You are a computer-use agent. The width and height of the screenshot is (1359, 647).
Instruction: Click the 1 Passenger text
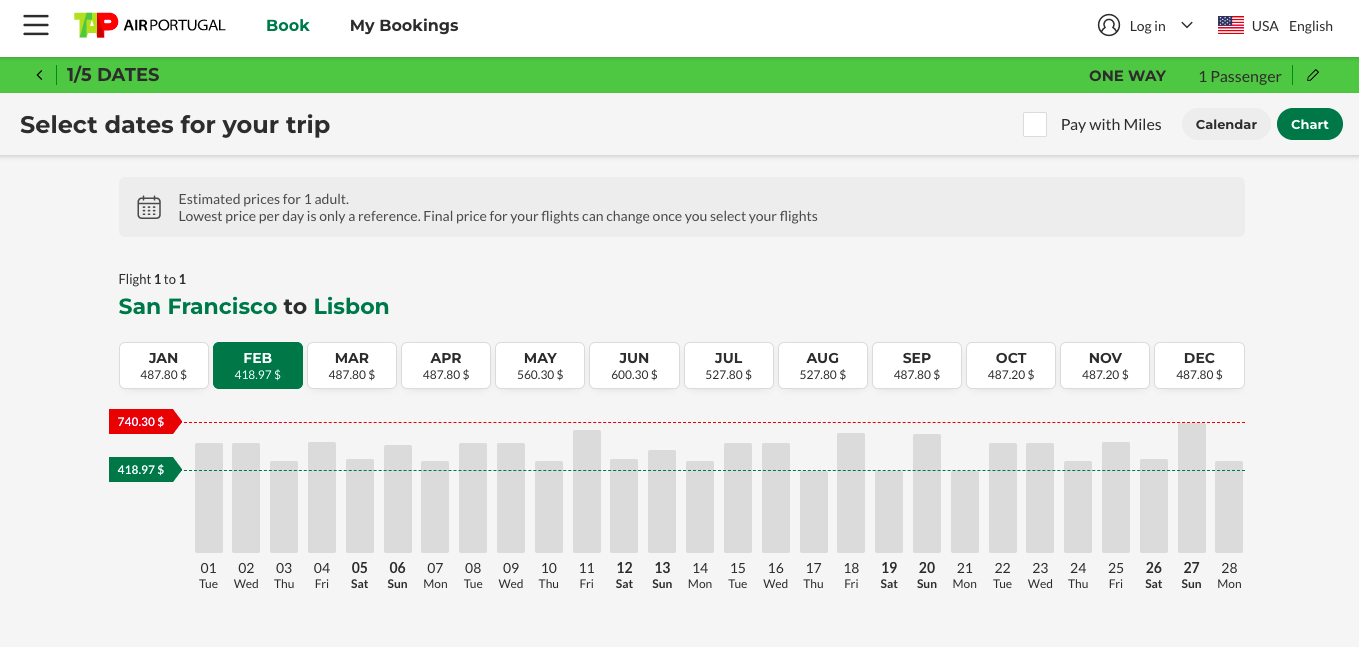click(x=1240, y=76)
